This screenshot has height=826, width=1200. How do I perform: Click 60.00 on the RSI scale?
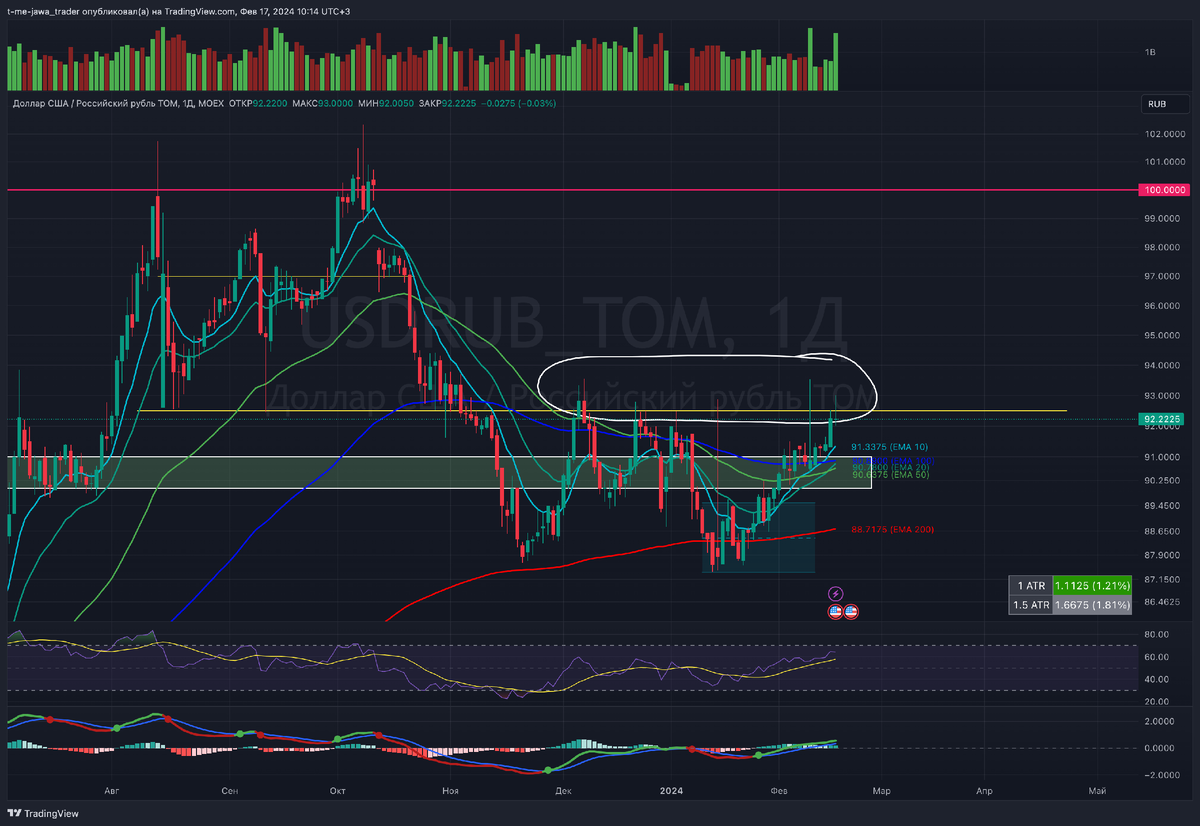(1157, 657)
